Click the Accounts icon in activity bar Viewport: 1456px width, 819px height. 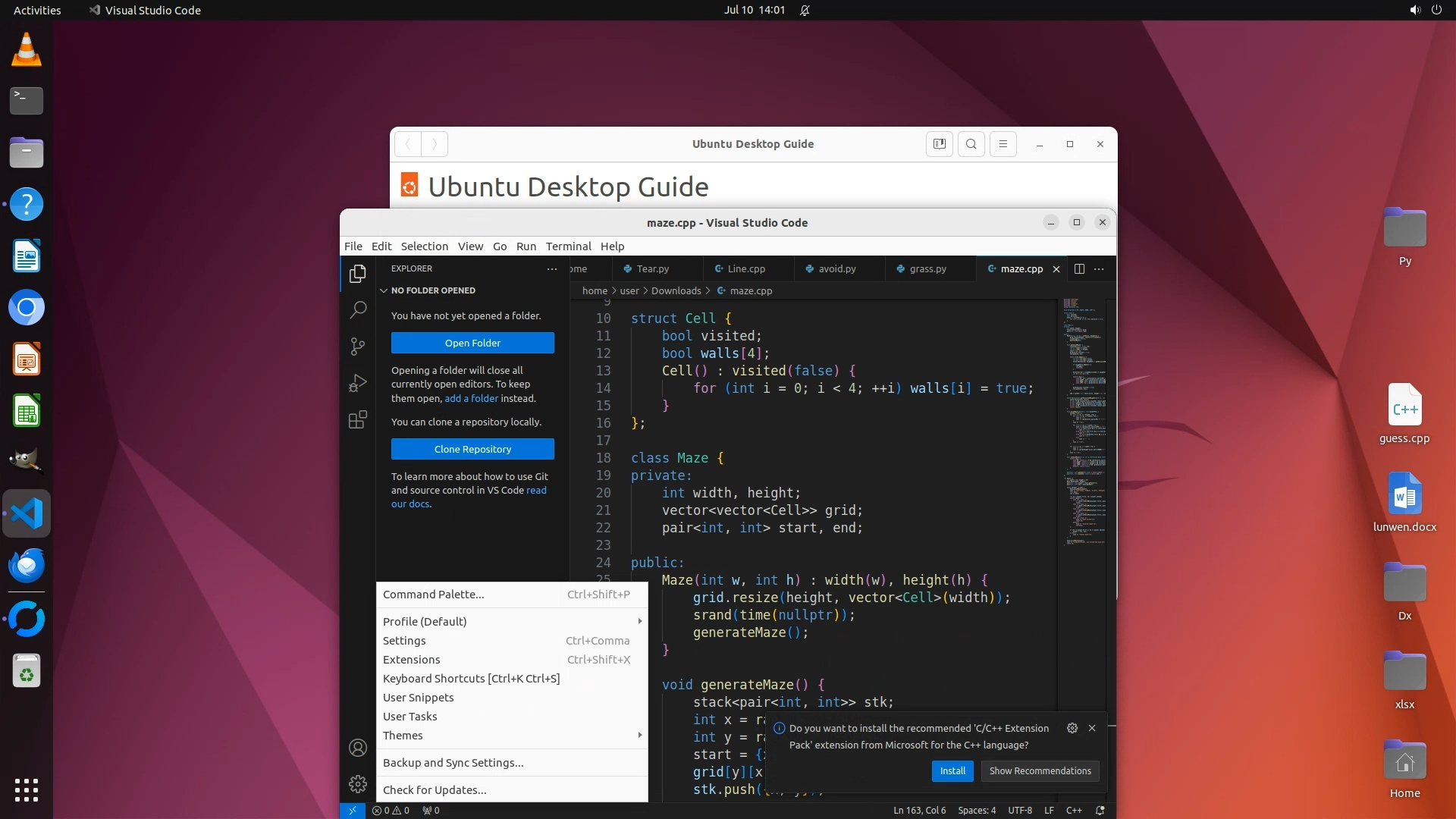(x=358, y=748)
